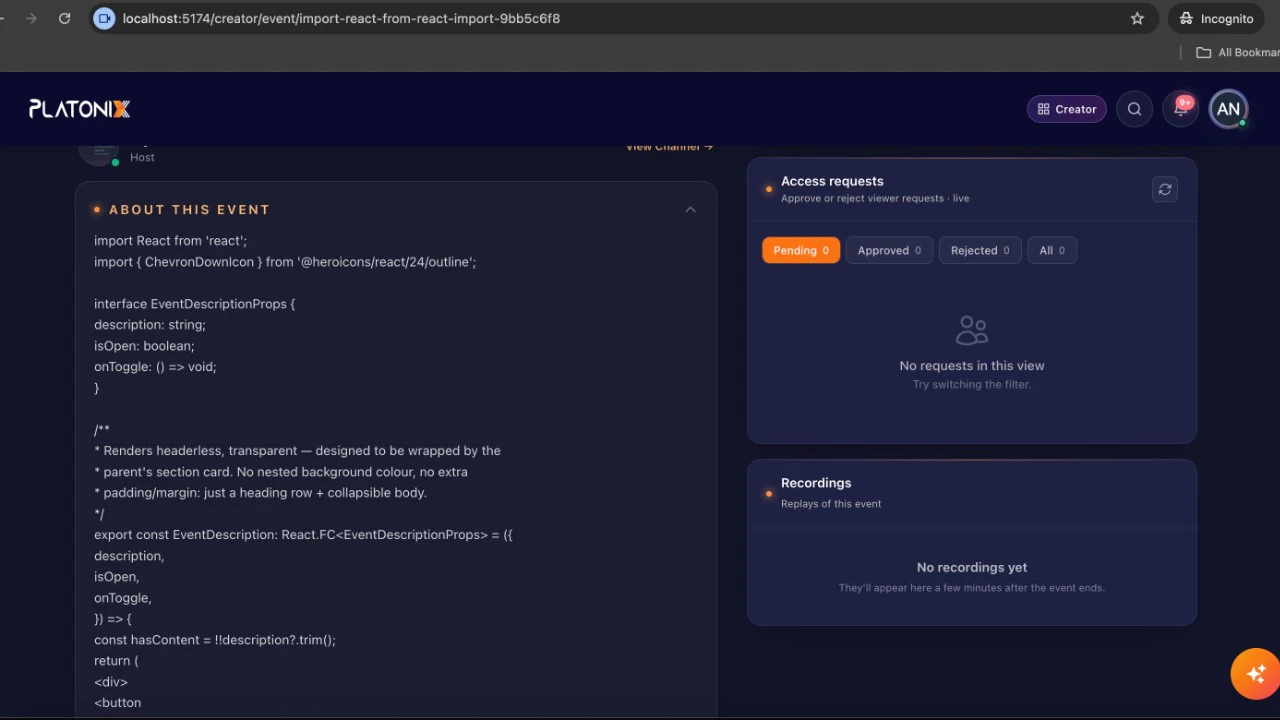
Task: Click the 'Host' label under the avatar
Action: (x=142, y=157)
